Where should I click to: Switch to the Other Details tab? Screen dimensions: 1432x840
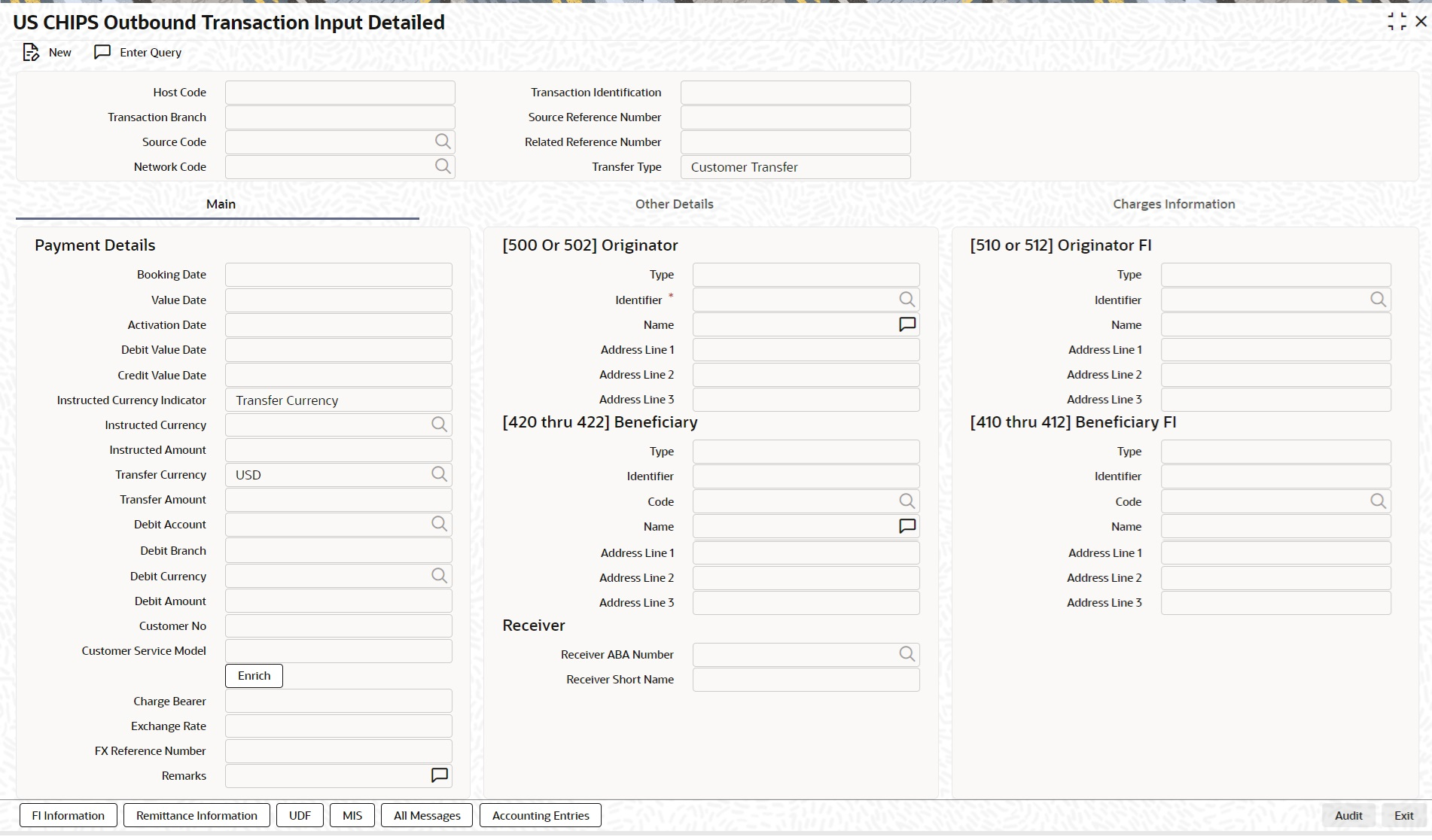pyautogui.click(x=674, y=204)
